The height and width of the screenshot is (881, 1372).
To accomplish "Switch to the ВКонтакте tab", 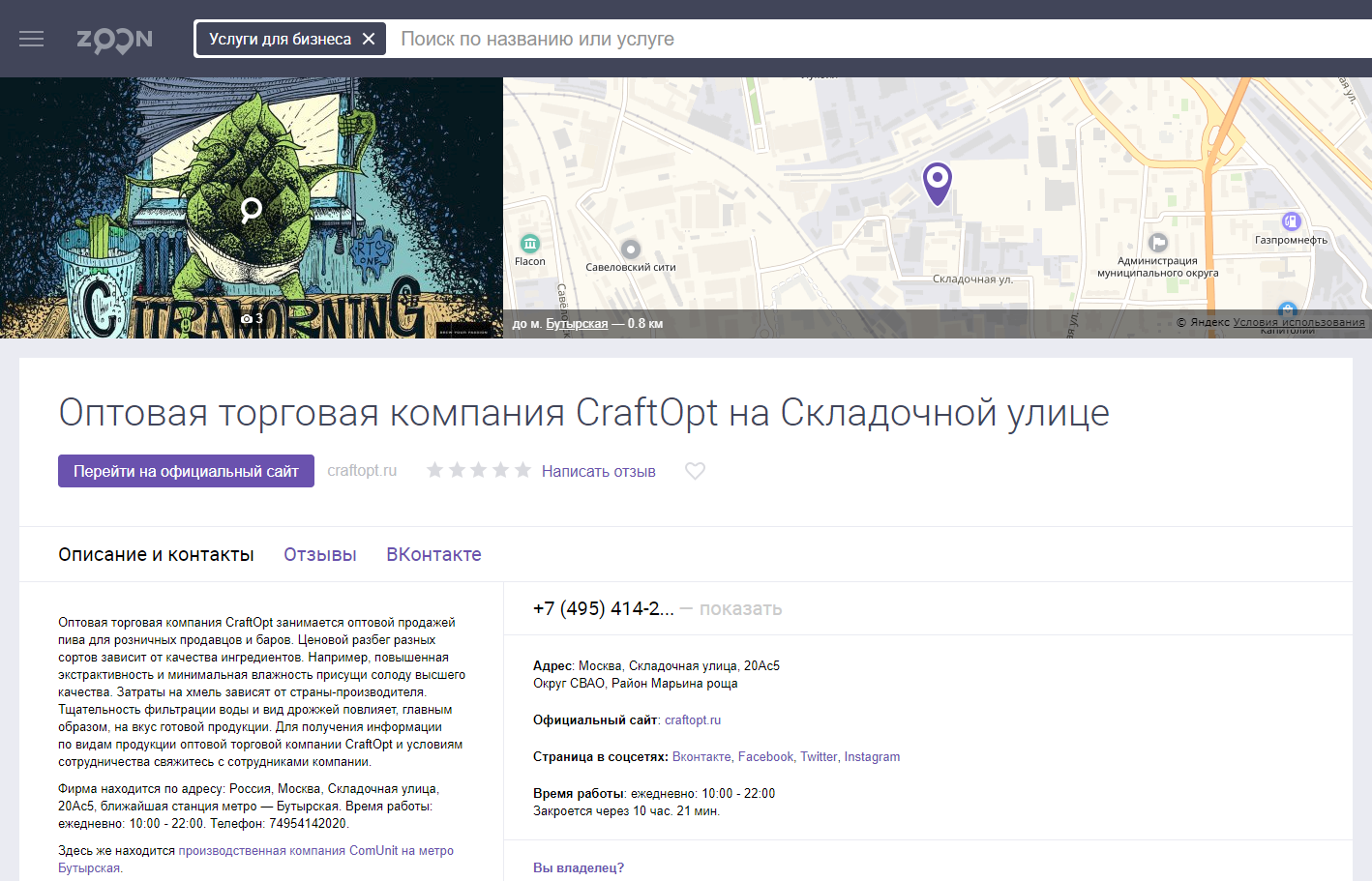I will [x=433, y=554].
